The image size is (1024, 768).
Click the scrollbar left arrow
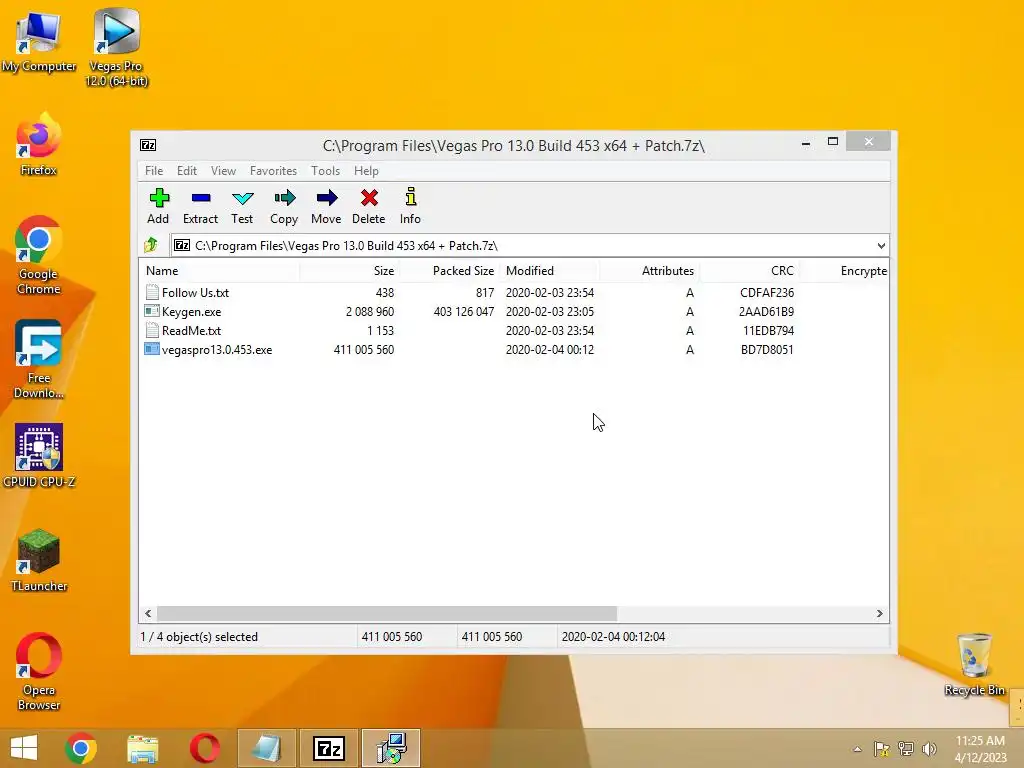[x=148, y=613]
